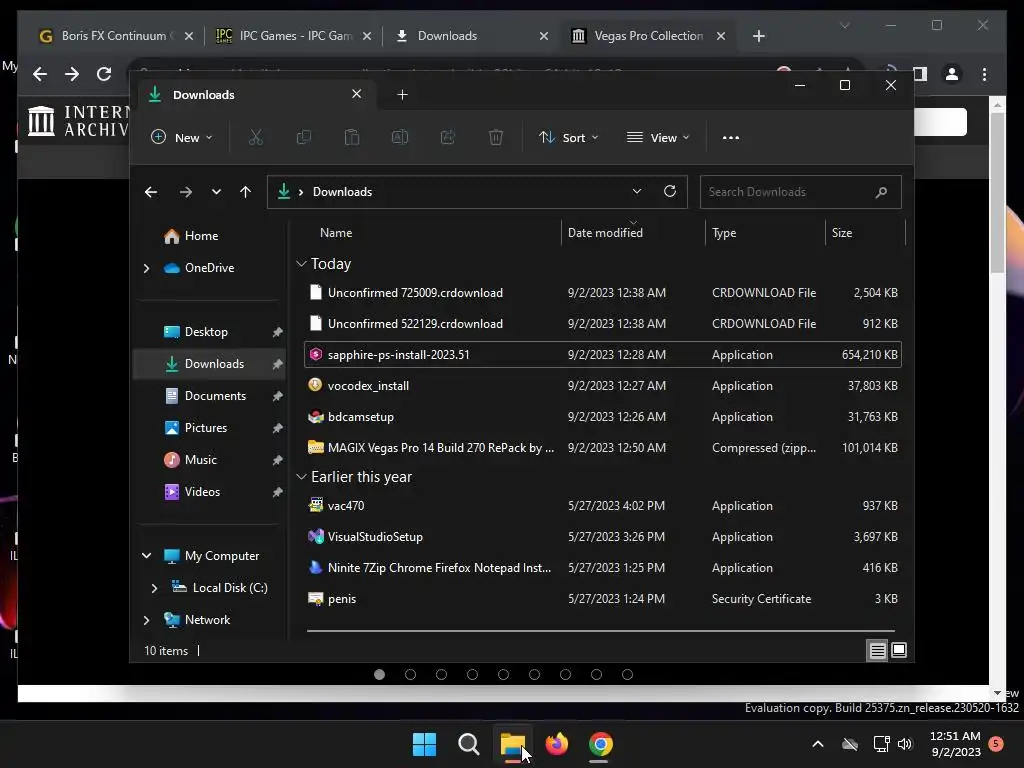Open the View dropdown
This screenshot has width=1024, height=768.
(x=658, y=137)
